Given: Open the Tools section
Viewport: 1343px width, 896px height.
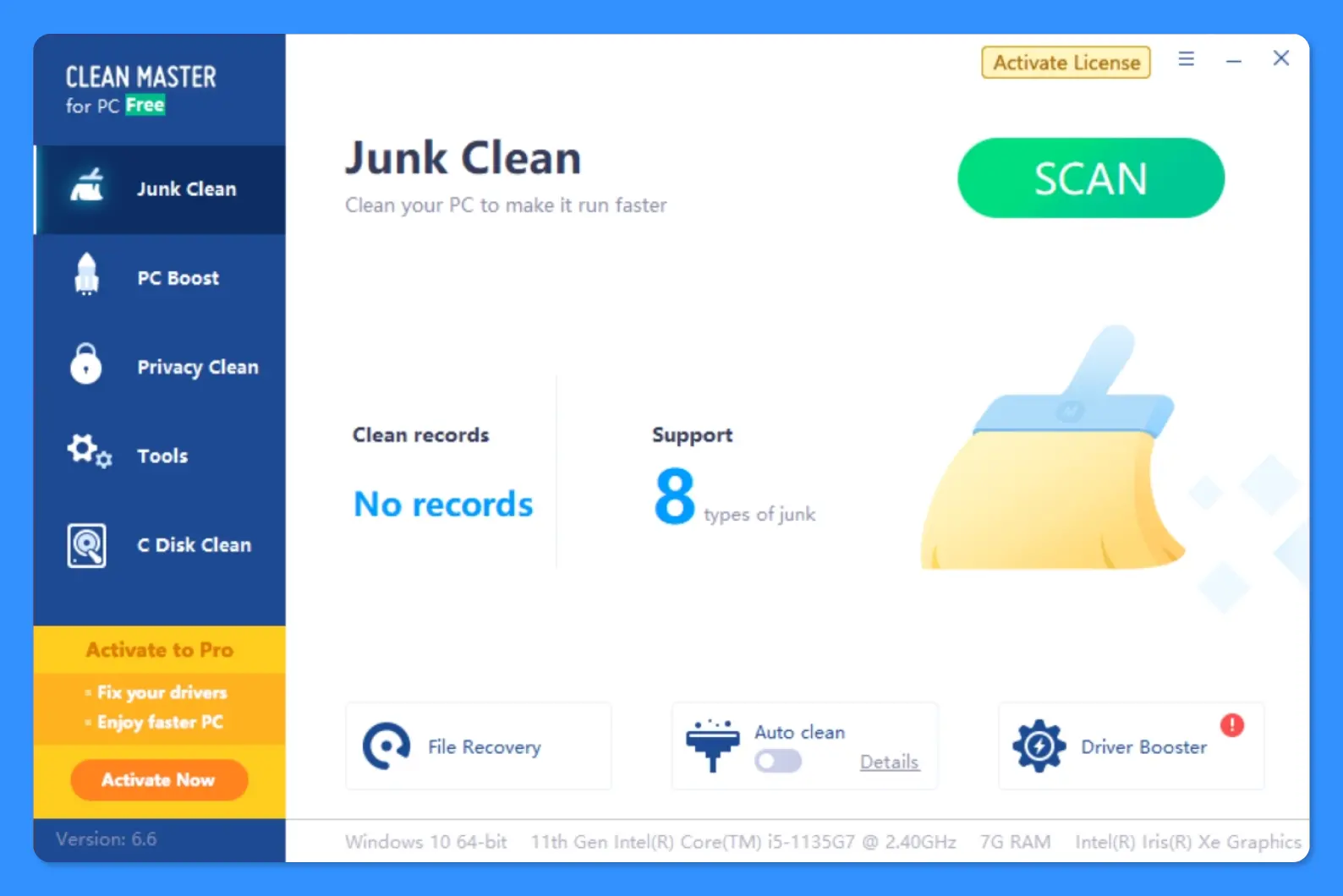Looking at the screenshot, I should click(x=160, y=456).
